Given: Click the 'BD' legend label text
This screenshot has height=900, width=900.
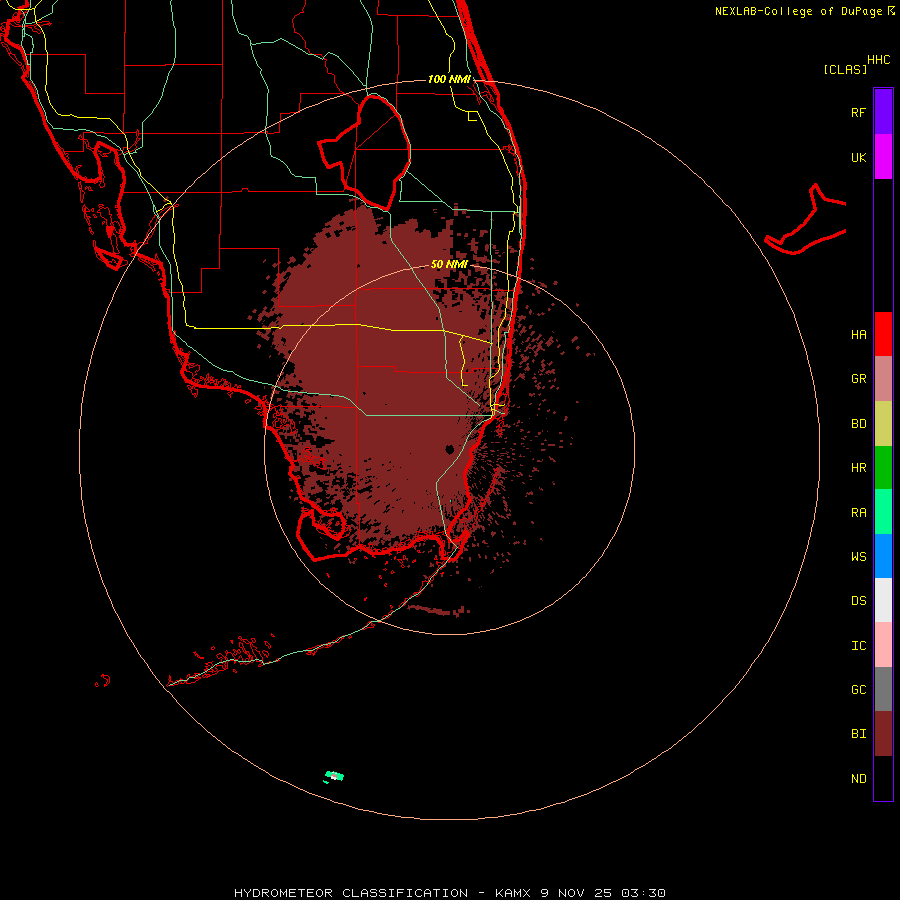Looking at the screenshot, I should coord(858,424).
